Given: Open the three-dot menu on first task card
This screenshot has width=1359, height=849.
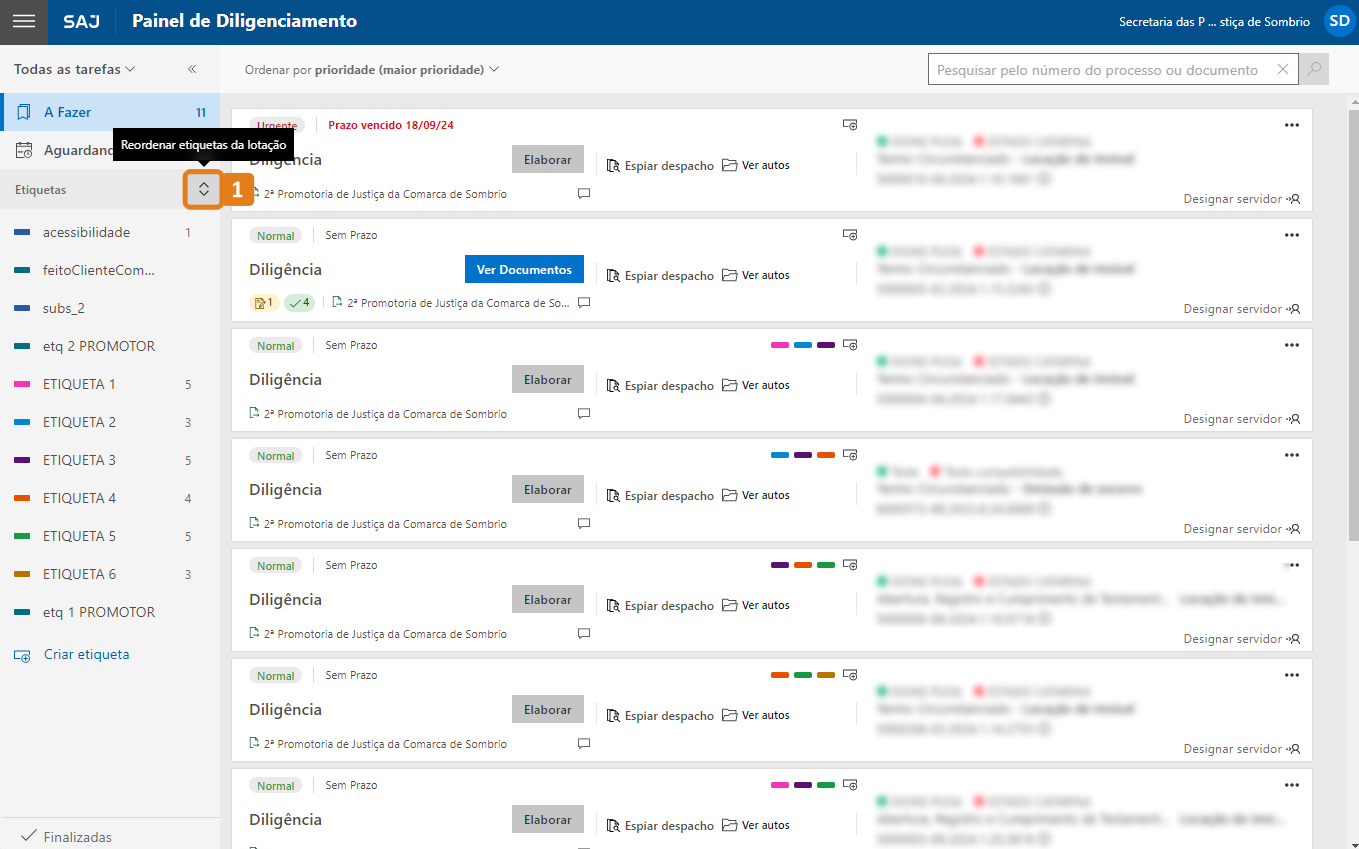Looking at the screenshot, I should (1292, 125).
